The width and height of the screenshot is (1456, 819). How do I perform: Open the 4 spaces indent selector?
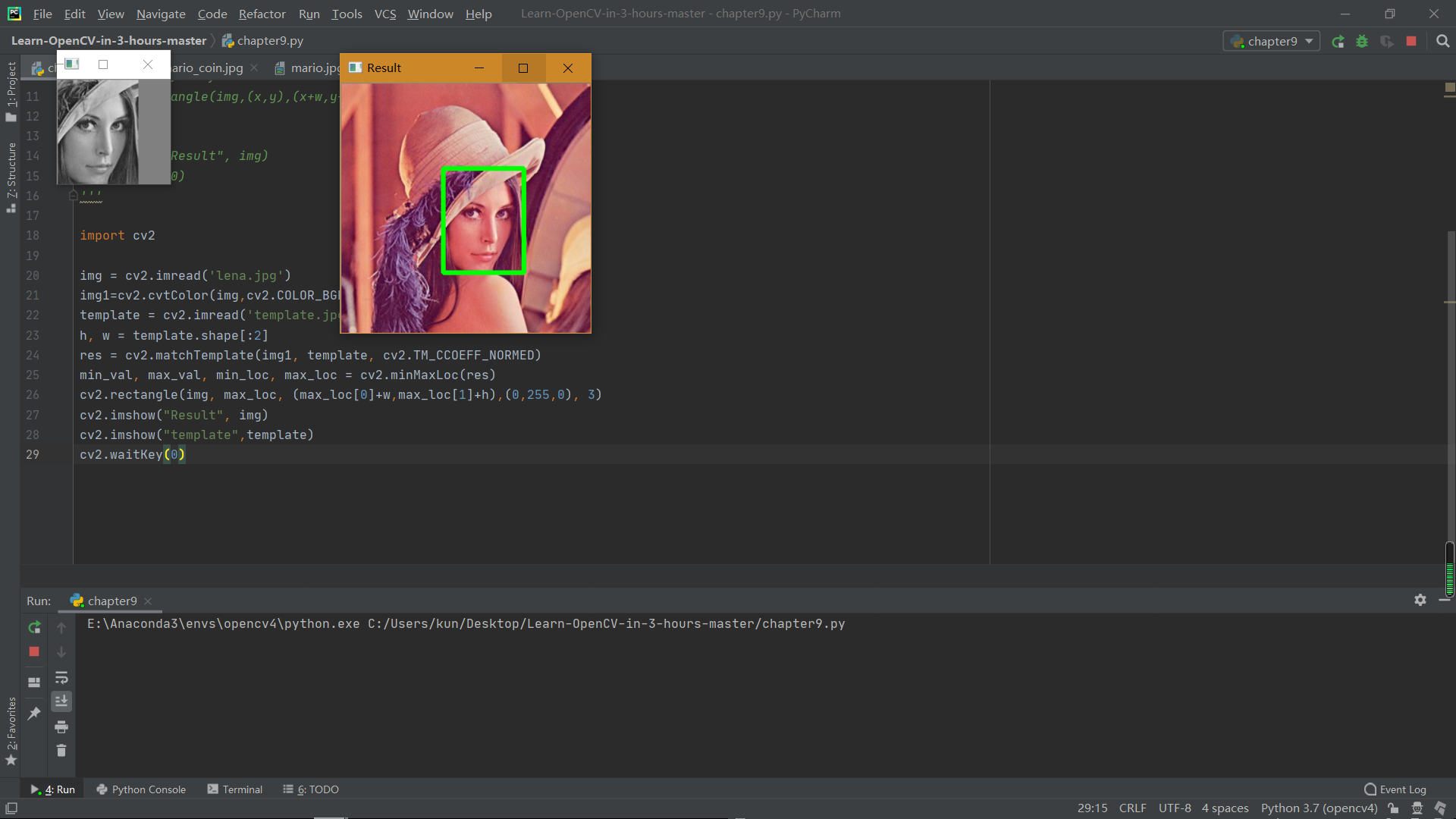point(1225,808)
